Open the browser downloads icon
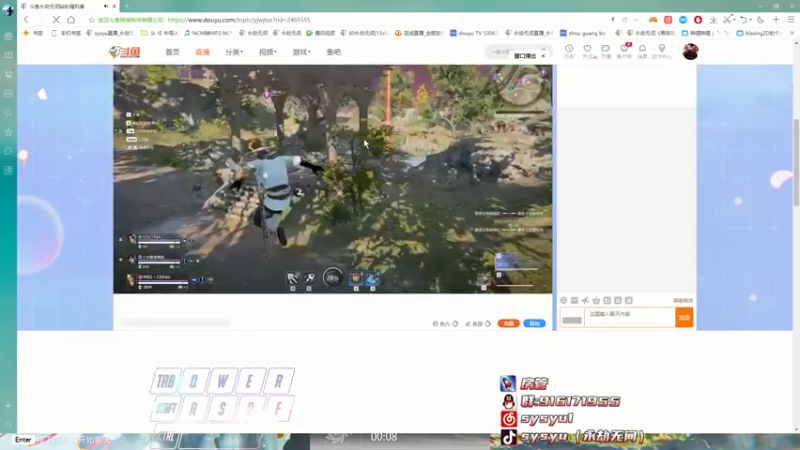Image resolution: width=800 pixels, height=450 pixels. [x=713, y=20]
